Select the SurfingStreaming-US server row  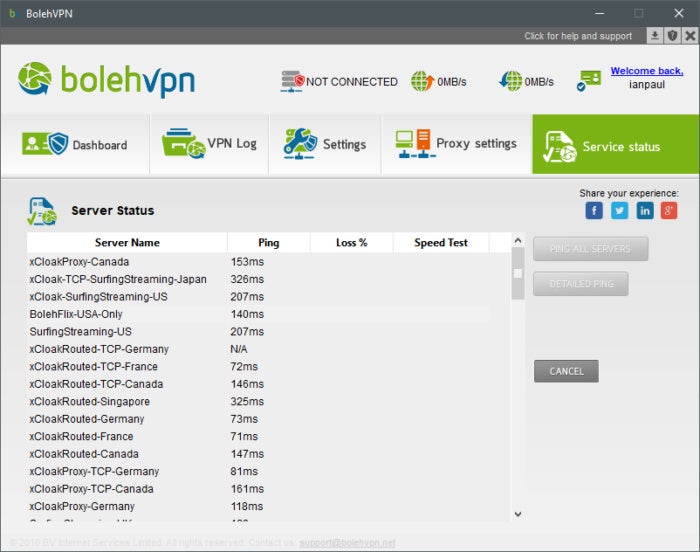point(269,331)
